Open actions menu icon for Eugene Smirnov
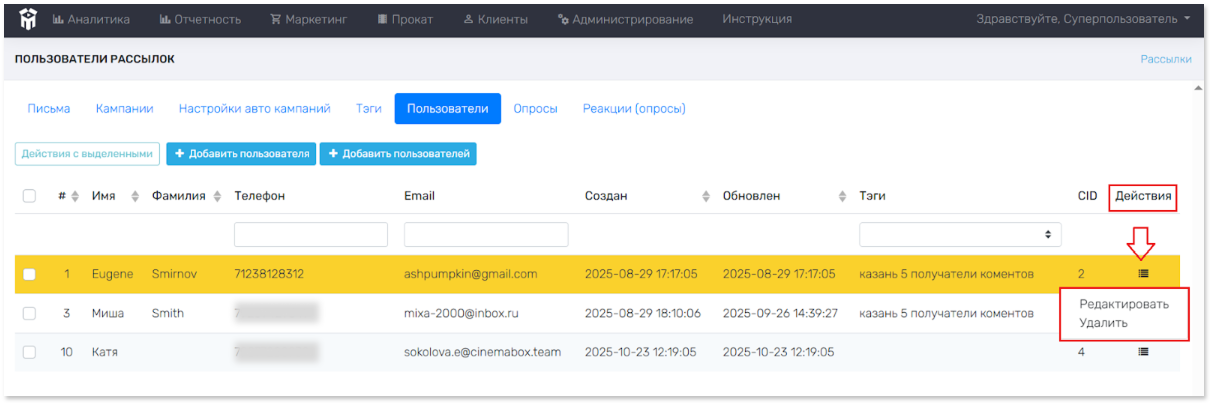Image resolution: width=1210 pixels, height=403 pixels. (x=1143, y=273)
